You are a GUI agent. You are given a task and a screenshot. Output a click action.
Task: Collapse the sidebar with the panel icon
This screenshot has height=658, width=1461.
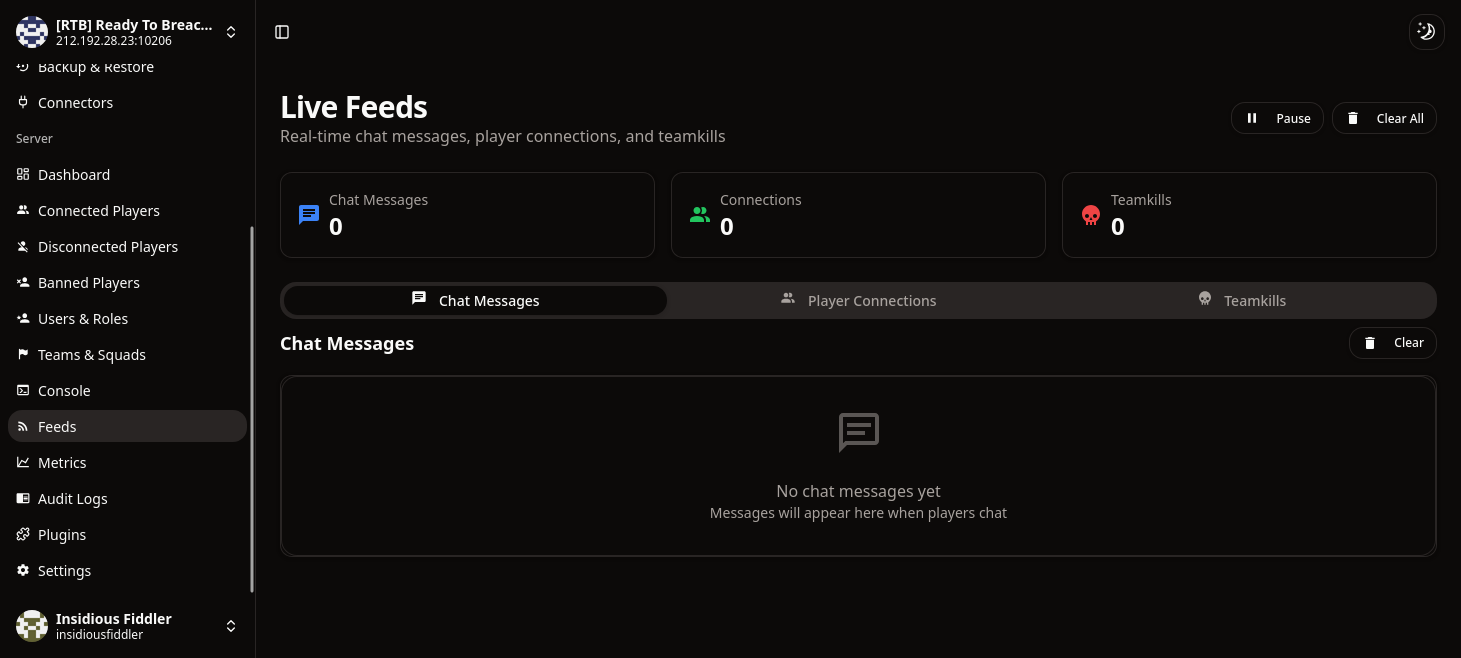(x=281, y=31)
